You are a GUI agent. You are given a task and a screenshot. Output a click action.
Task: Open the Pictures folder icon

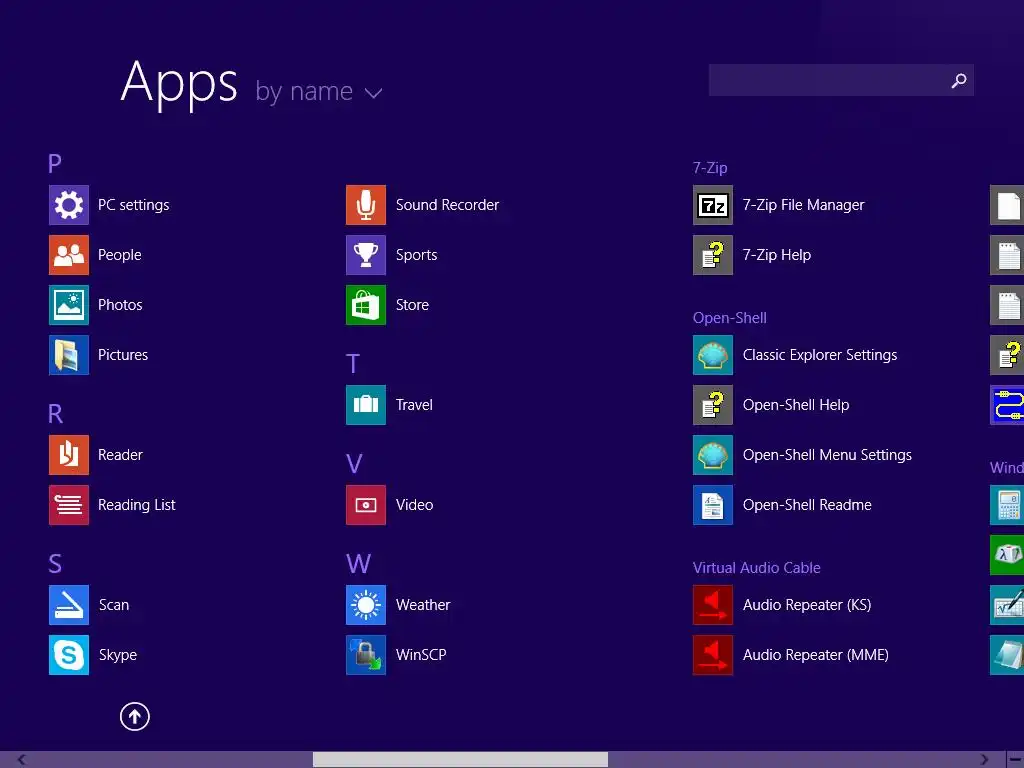click(x=69, y=355)
